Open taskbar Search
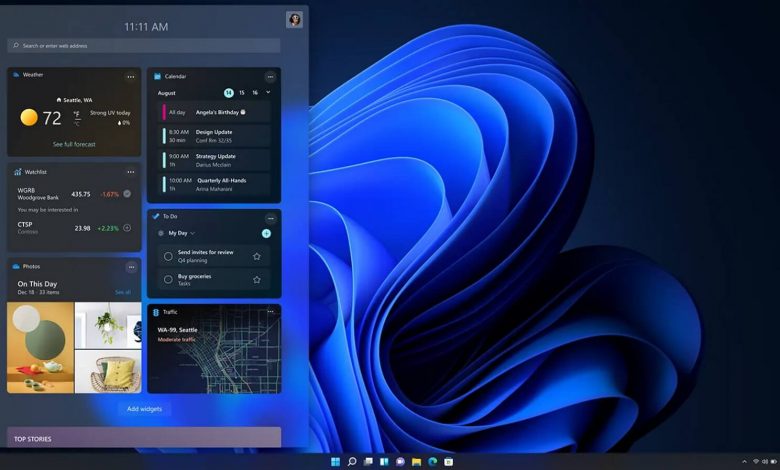This screenshot has height=470, width=780. pos(352,462)
